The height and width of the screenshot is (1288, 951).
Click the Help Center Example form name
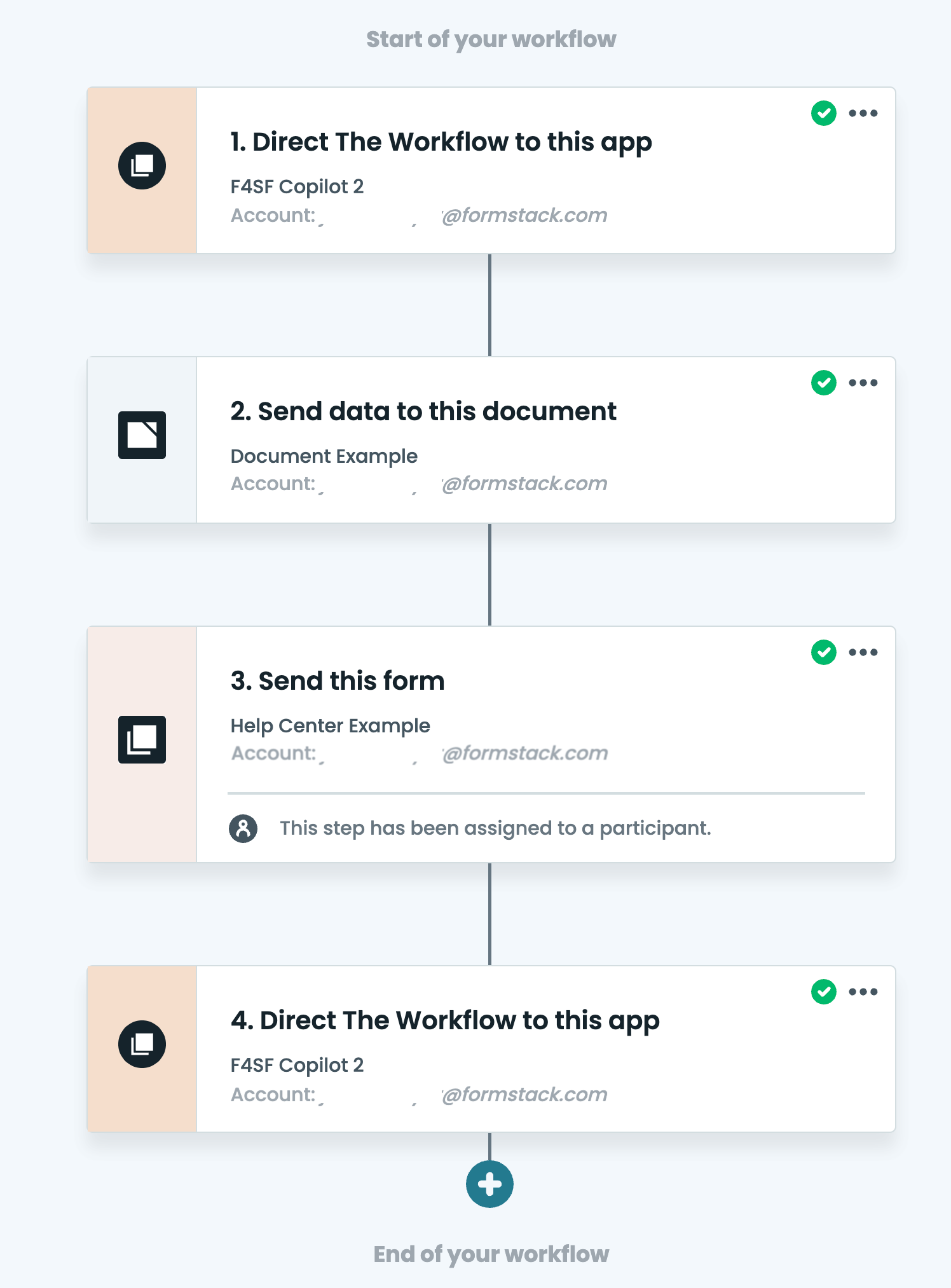coord(330,725)
